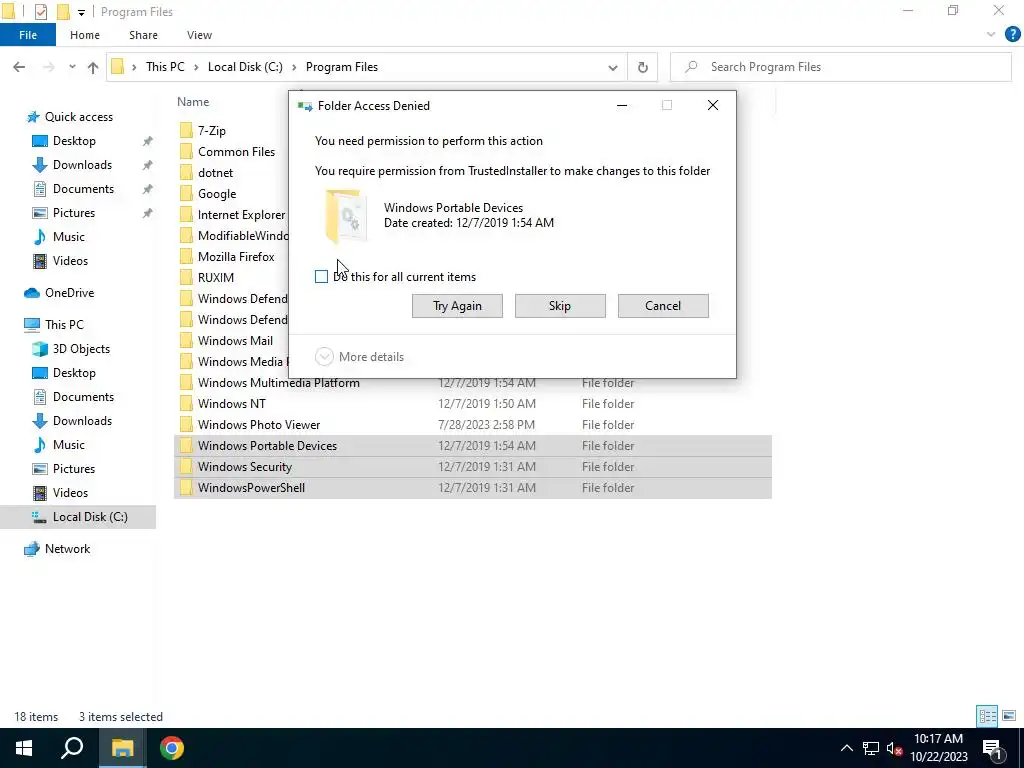The width and height of the screenshot is (1024, 768).
Task: Select Local Disk (C:) in address path
Action: [x=245, y=67]
